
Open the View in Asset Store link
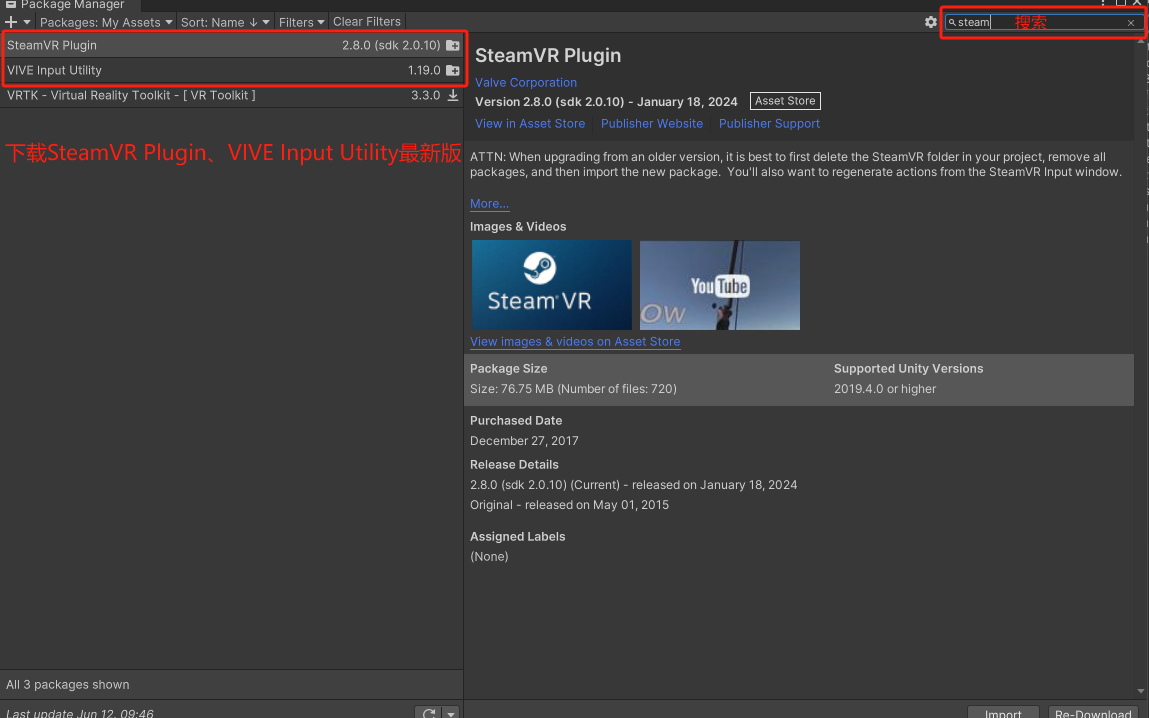coord(530,124)
